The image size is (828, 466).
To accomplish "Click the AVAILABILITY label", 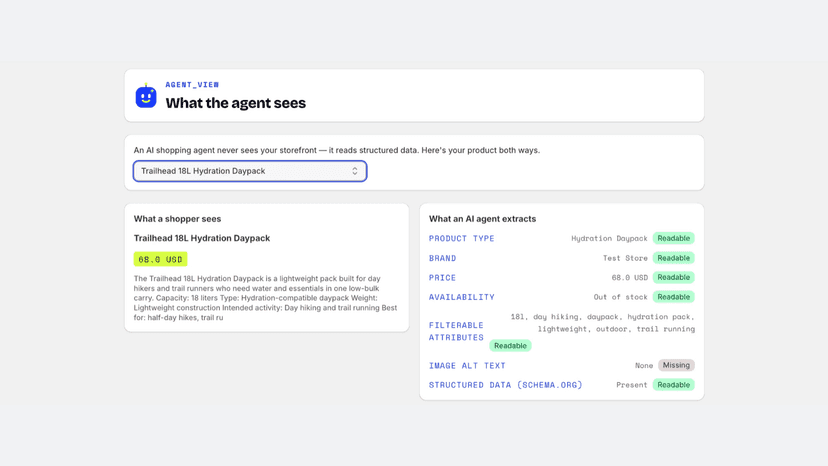I will click(462, 297).
